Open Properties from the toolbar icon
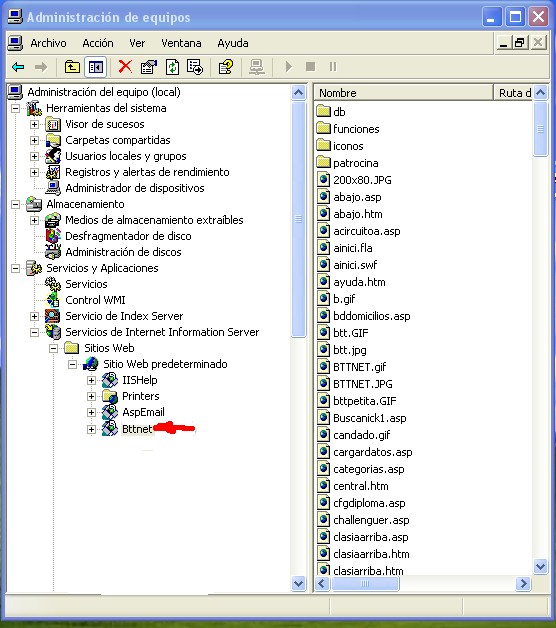 pos(149,67)
